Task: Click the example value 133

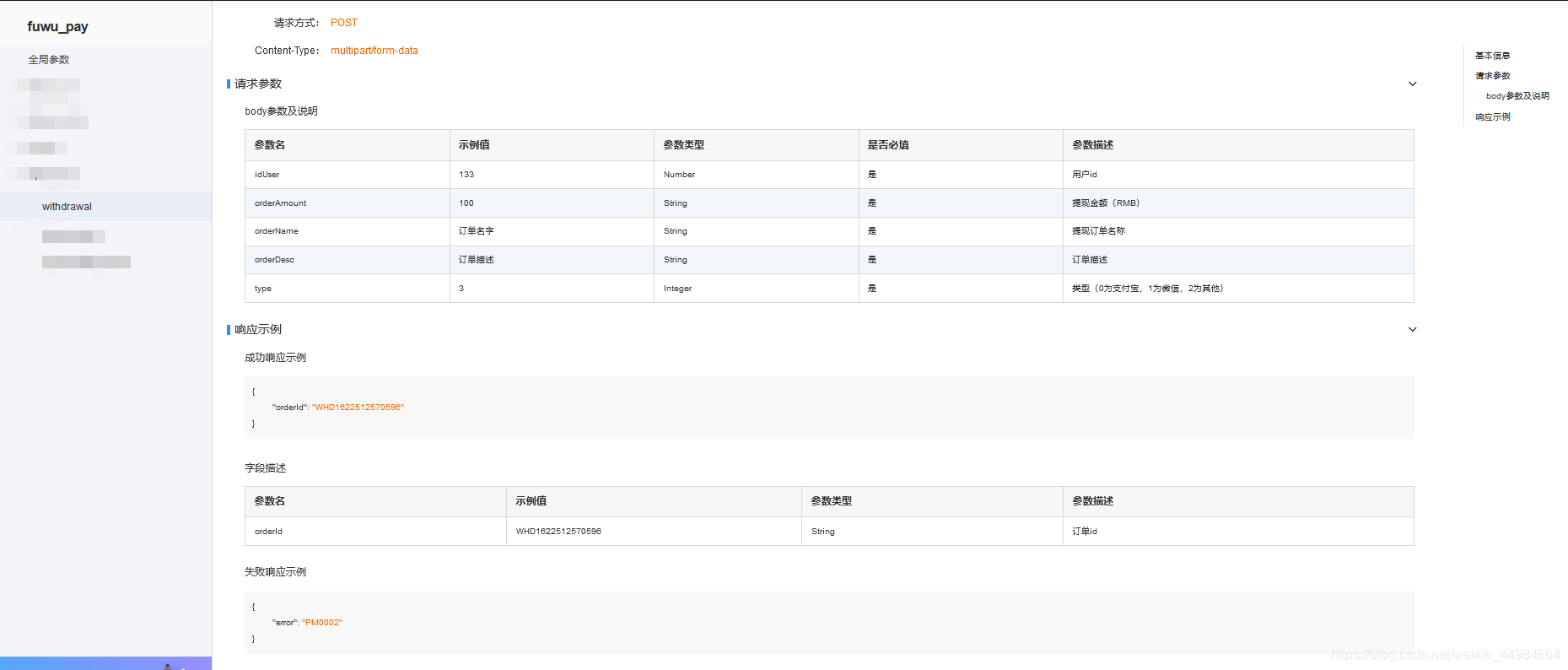Action: click(x=466, y=175)
